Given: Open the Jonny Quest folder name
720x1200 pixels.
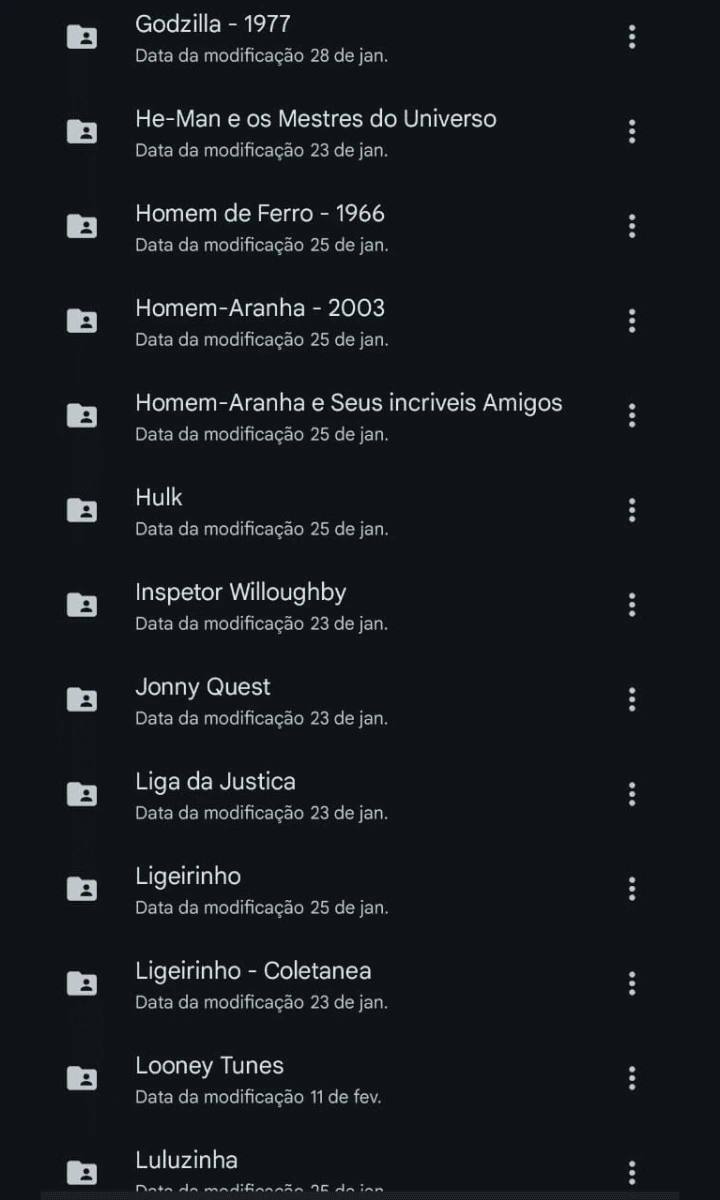Looking at the screenshot, I should click(203, 687).
